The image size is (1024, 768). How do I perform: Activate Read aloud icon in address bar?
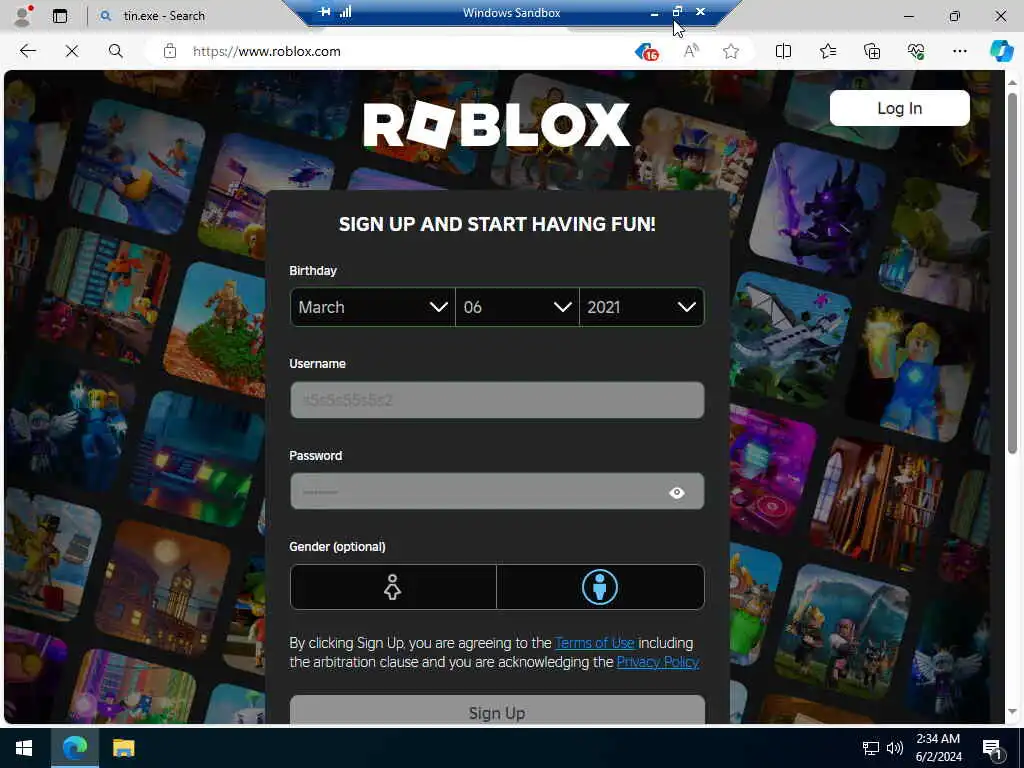click(691, 51)
